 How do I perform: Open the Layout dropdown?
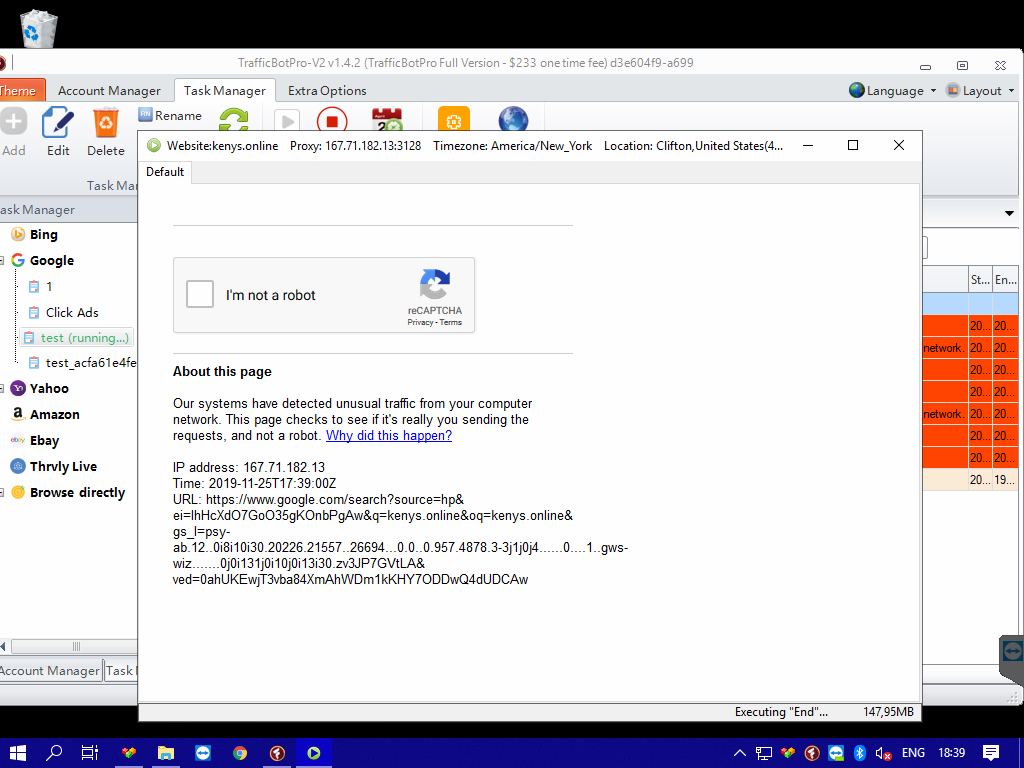pos(980,90)
